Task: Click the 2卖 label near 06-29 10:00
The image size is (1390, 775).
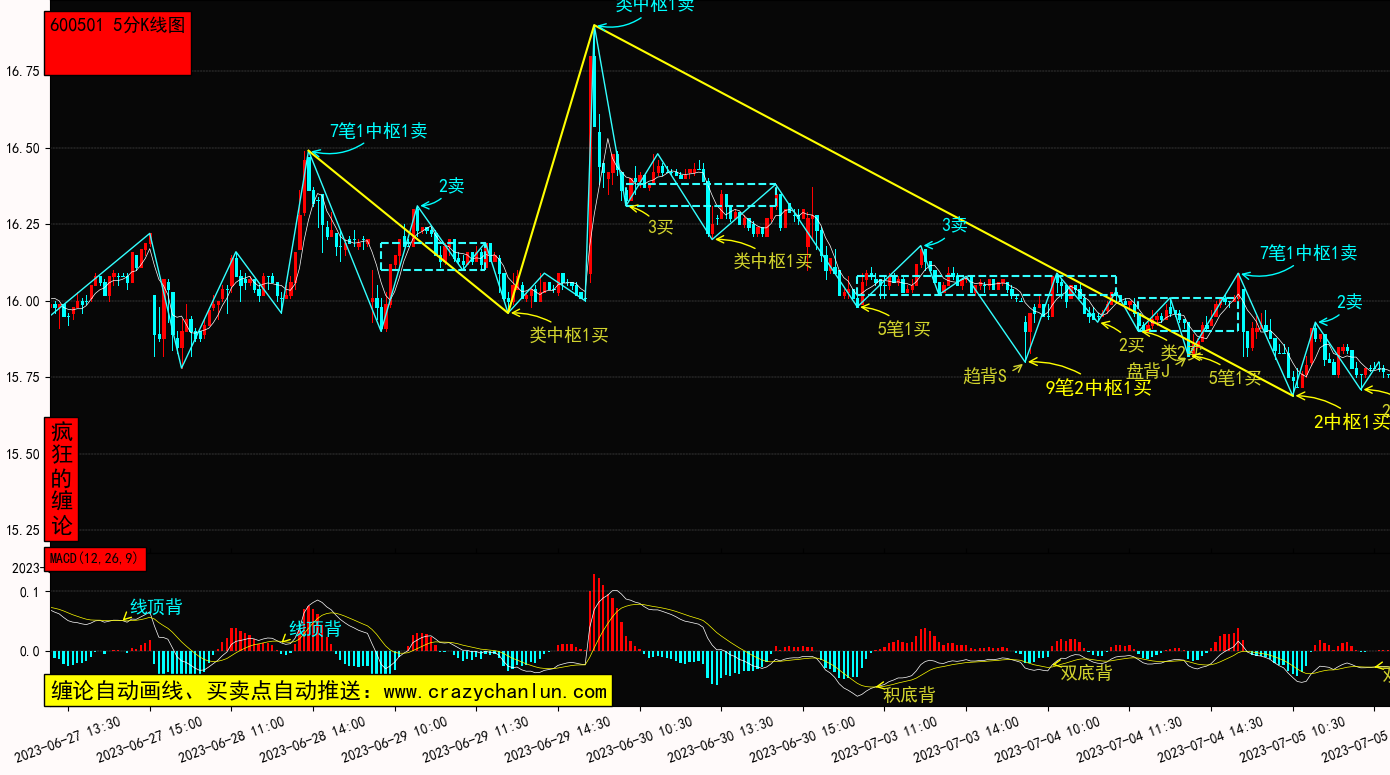Action: click(451, 186)
